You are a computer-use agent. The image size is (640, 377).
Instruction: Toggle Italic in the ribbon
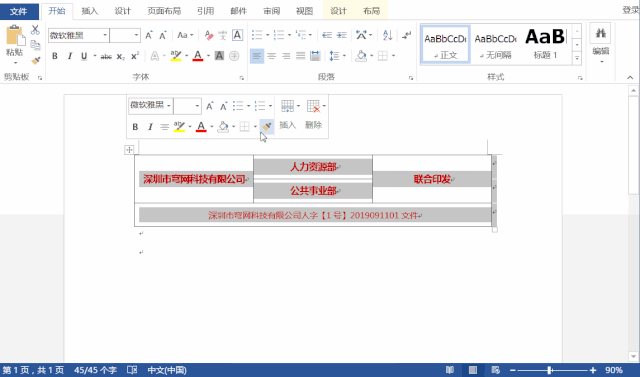coord(70,56)
